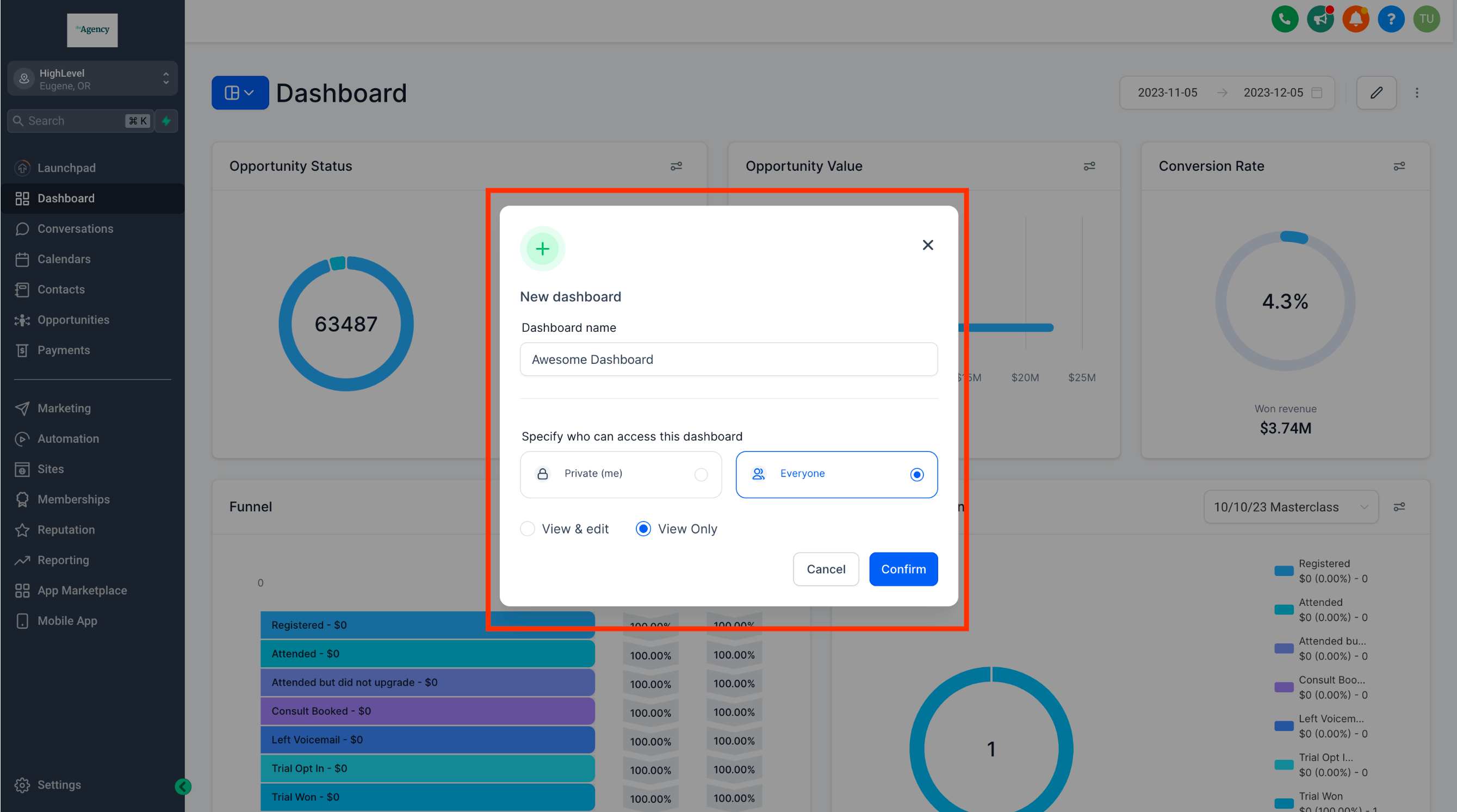
Task: Open the Launchpad menu item
Action: [92, 168]
